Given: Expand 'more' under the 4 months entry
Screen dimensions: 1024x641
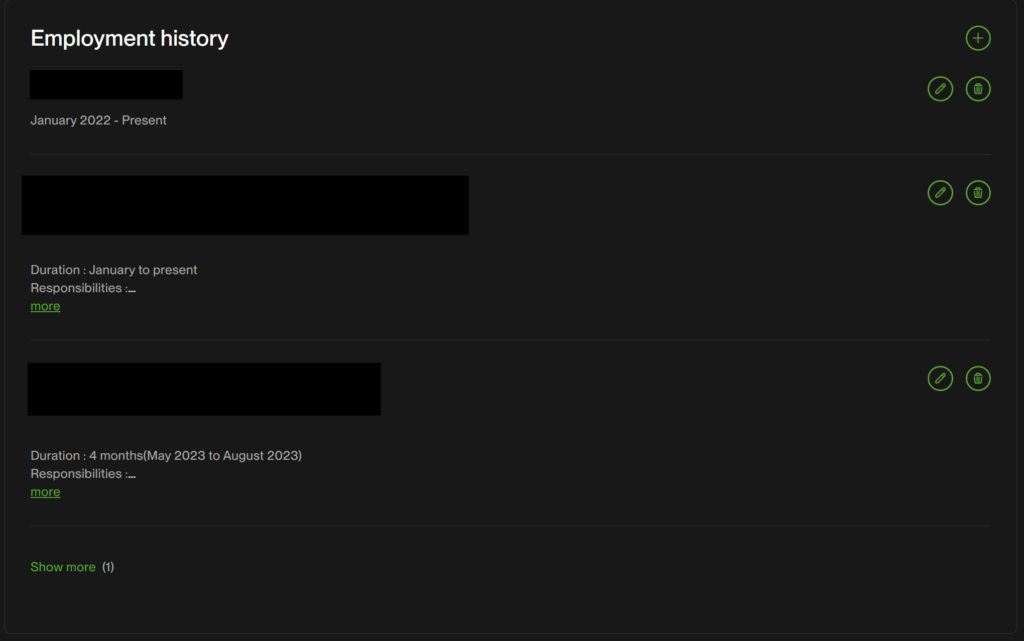Looking at the screenshot, I should [x=45, y=492].
